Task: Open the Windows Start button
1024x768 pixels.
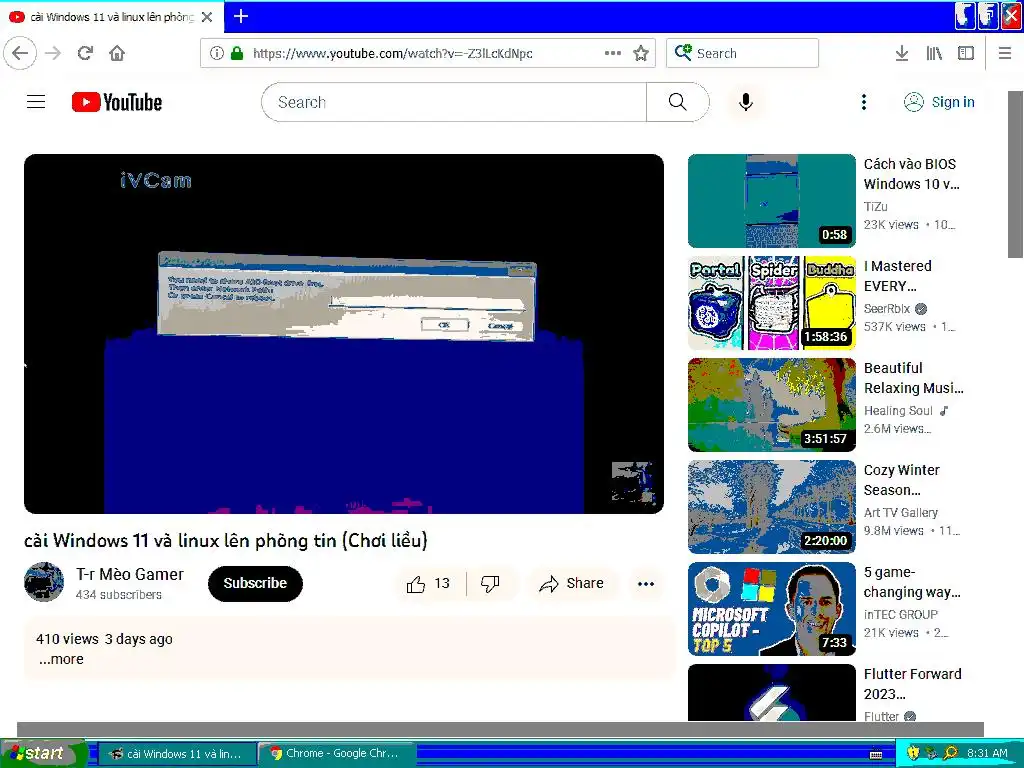Action: tap(43, 753)
